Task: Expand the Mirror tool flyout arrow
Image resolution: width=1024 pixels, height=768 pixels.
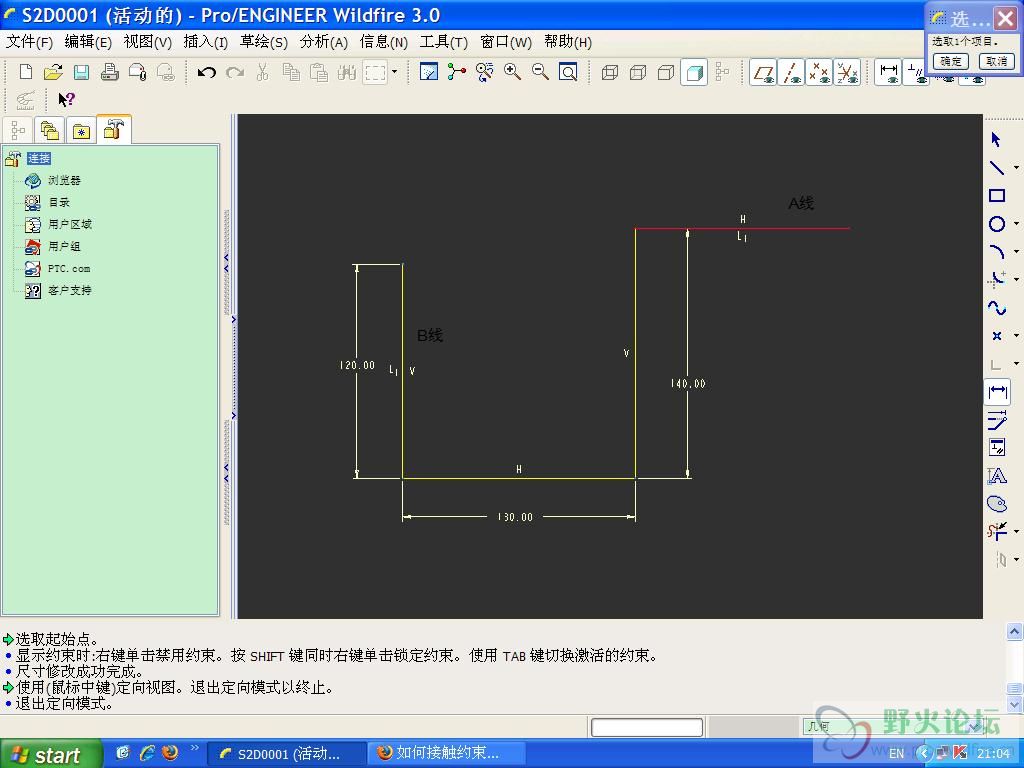Action: click(1016, 560)
